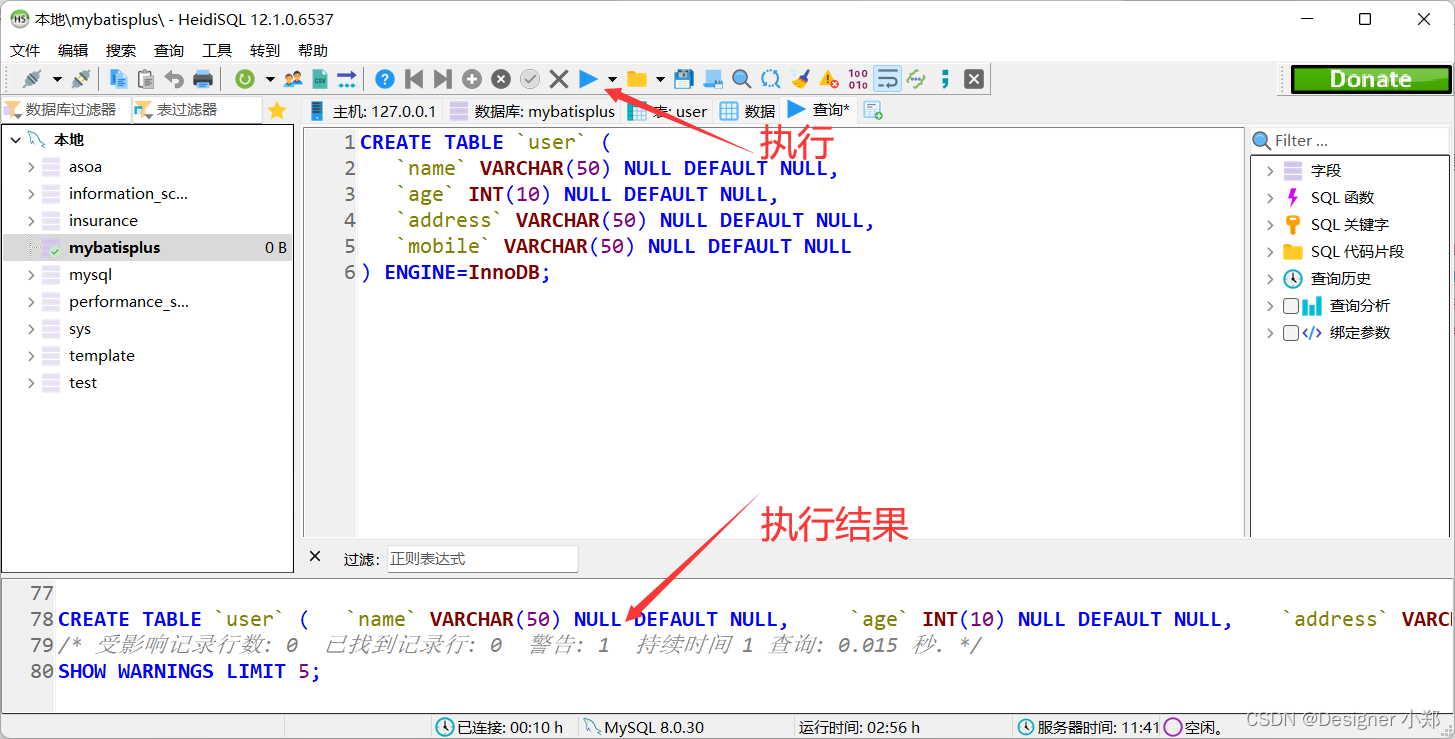Viewport: 1455px width, 739px height.
Task: Click the green Donate button
Action: [x=1370, y=79]
